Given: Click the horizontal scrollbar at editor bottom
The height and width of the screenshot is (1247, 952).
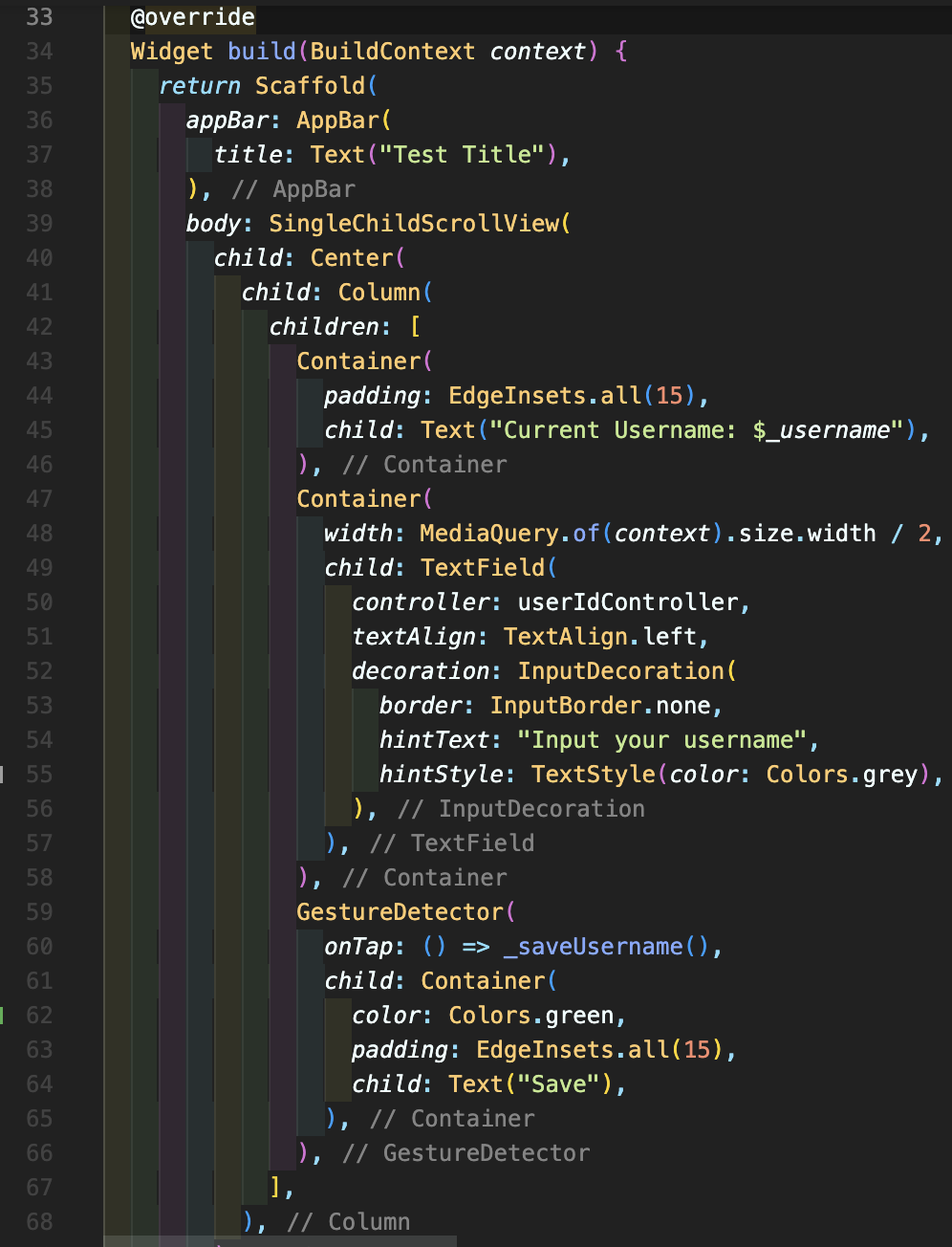Looking at the screenshot, I should coord(280,1241).
